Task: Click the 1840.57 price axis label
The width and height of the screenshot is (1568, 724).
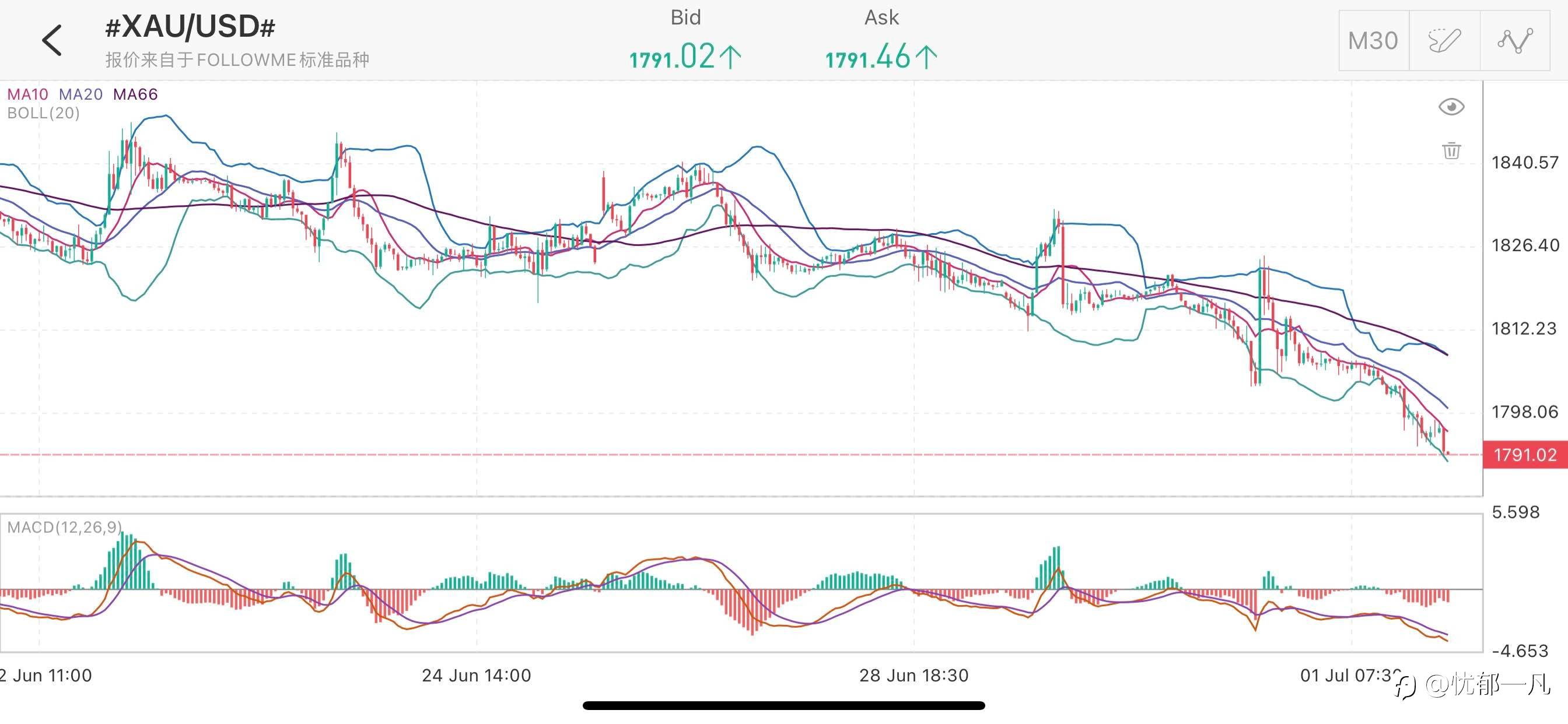Action: [x=1524, y=163]
